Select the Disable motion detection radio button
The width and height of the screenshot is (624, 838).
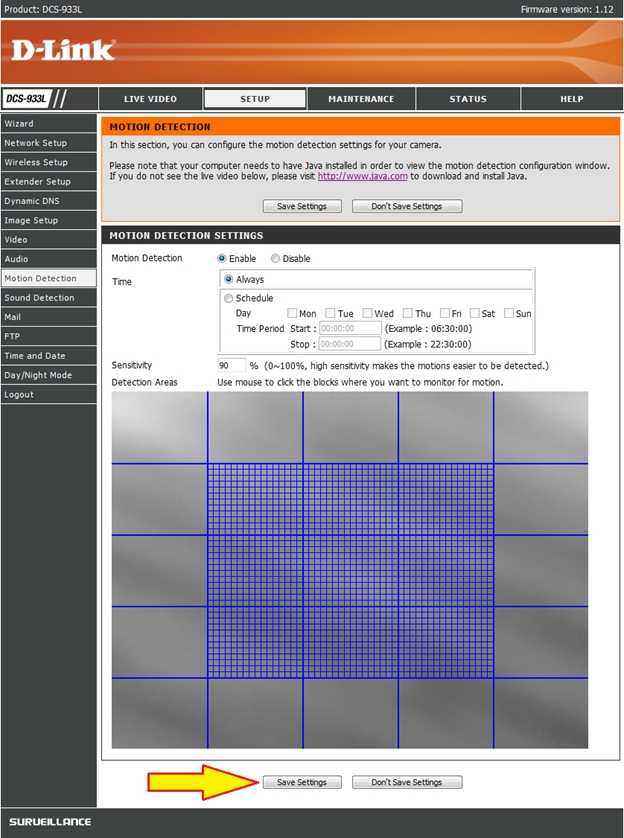point(276,259)
